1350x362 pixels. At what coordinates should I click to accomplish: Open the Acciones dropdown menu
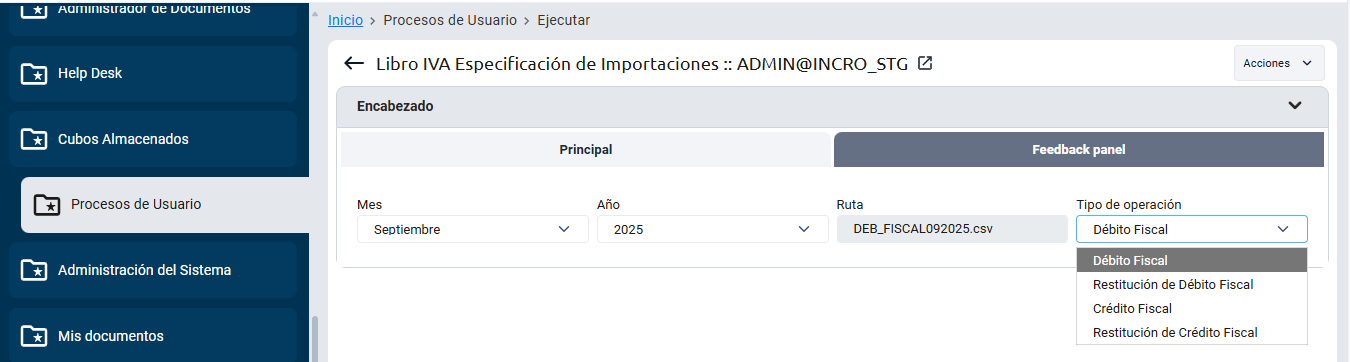click(1279, 63)
